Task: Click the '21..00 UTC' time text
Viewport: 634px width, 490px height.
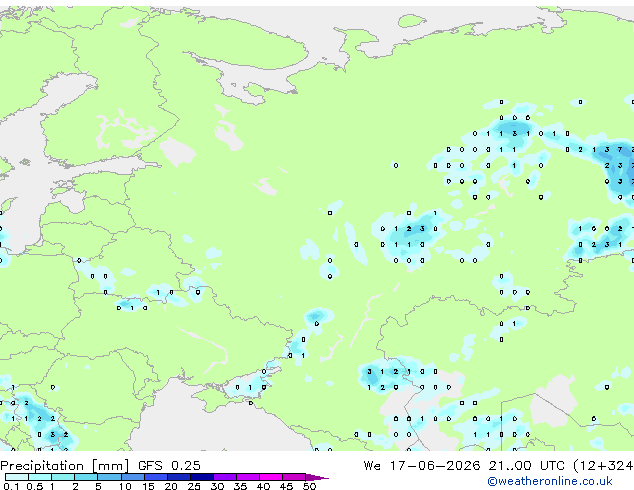Action: (526, 466)
